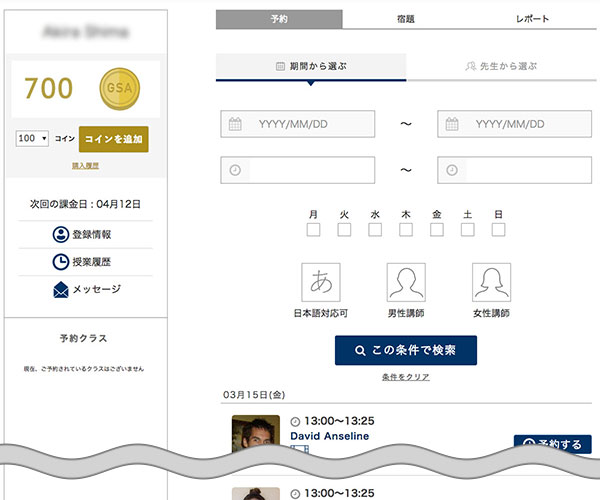Select the 日本語対応可 filter icon
Viewport: 600px width, 500px height.
[321, 282]
